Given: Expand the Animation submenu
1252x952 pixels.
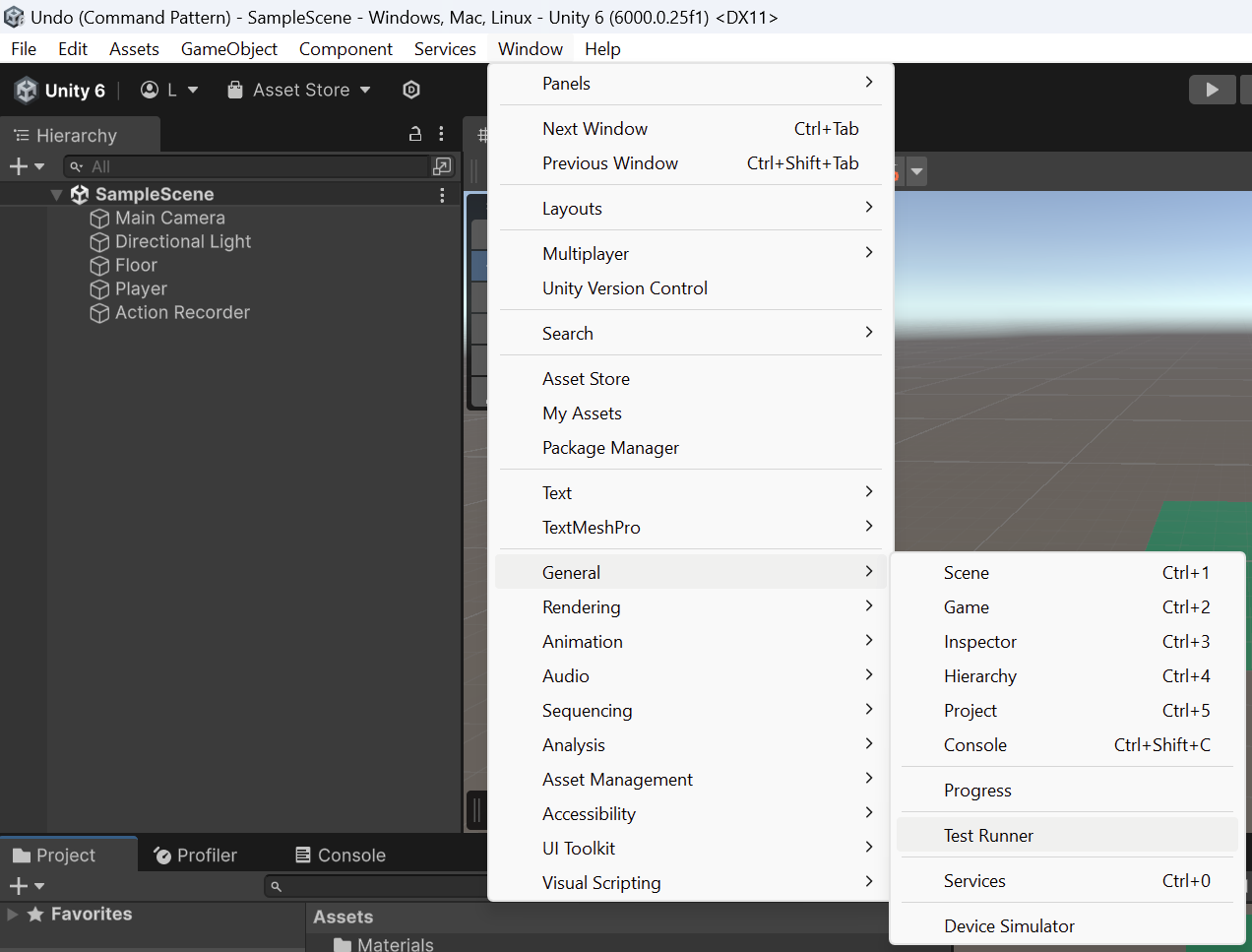Looking at the screenshot, I should point(691,642).
